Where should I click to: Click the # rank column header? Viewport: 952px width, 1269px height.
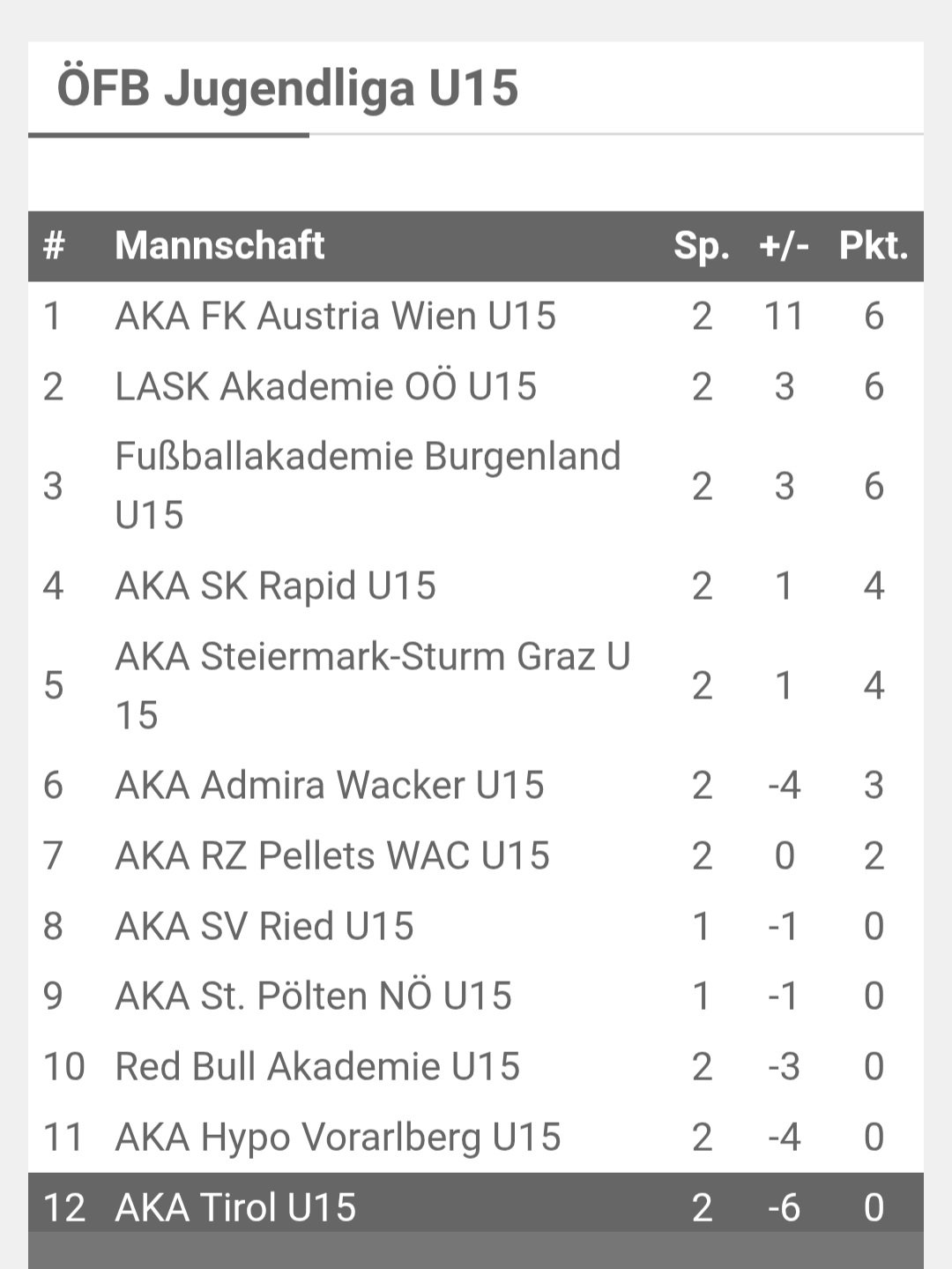54,245
